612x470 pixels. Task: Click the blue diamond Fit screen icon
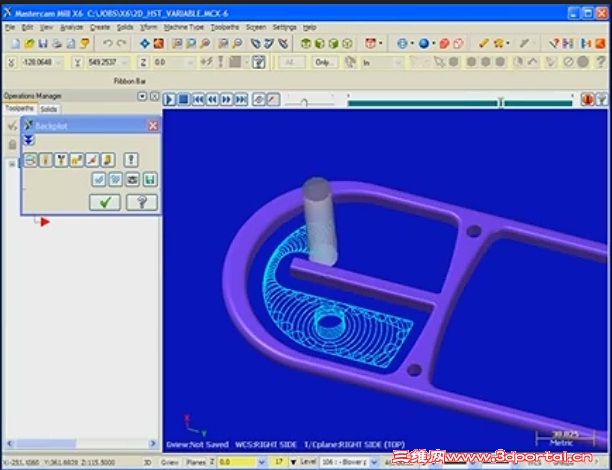tap(145, 43)
